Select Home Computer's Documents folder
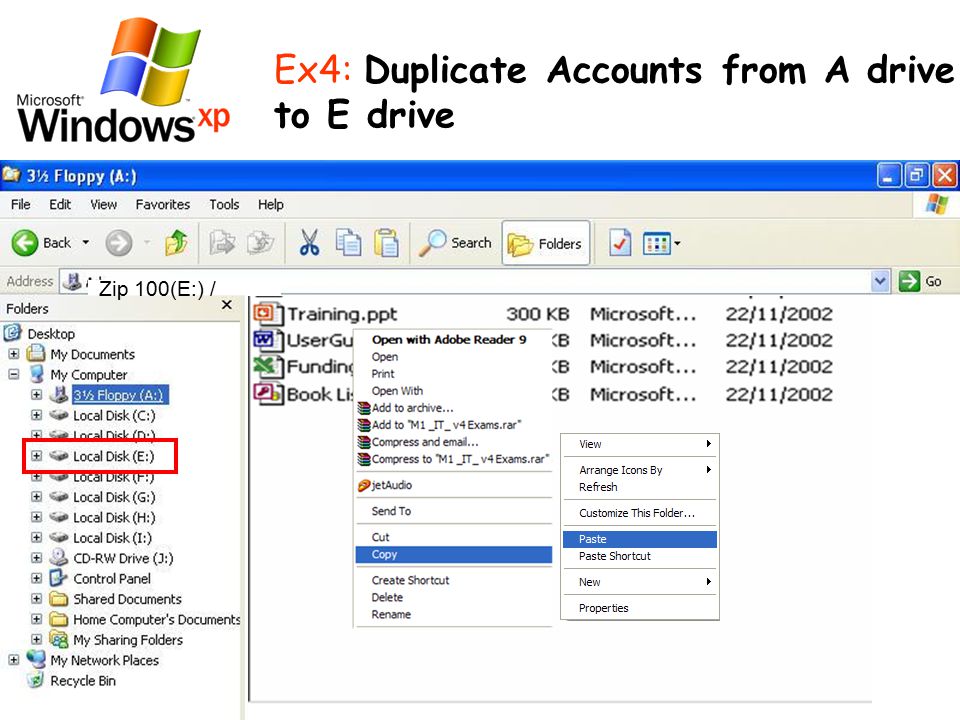960x720 pixels. click(x=157, y=620)
